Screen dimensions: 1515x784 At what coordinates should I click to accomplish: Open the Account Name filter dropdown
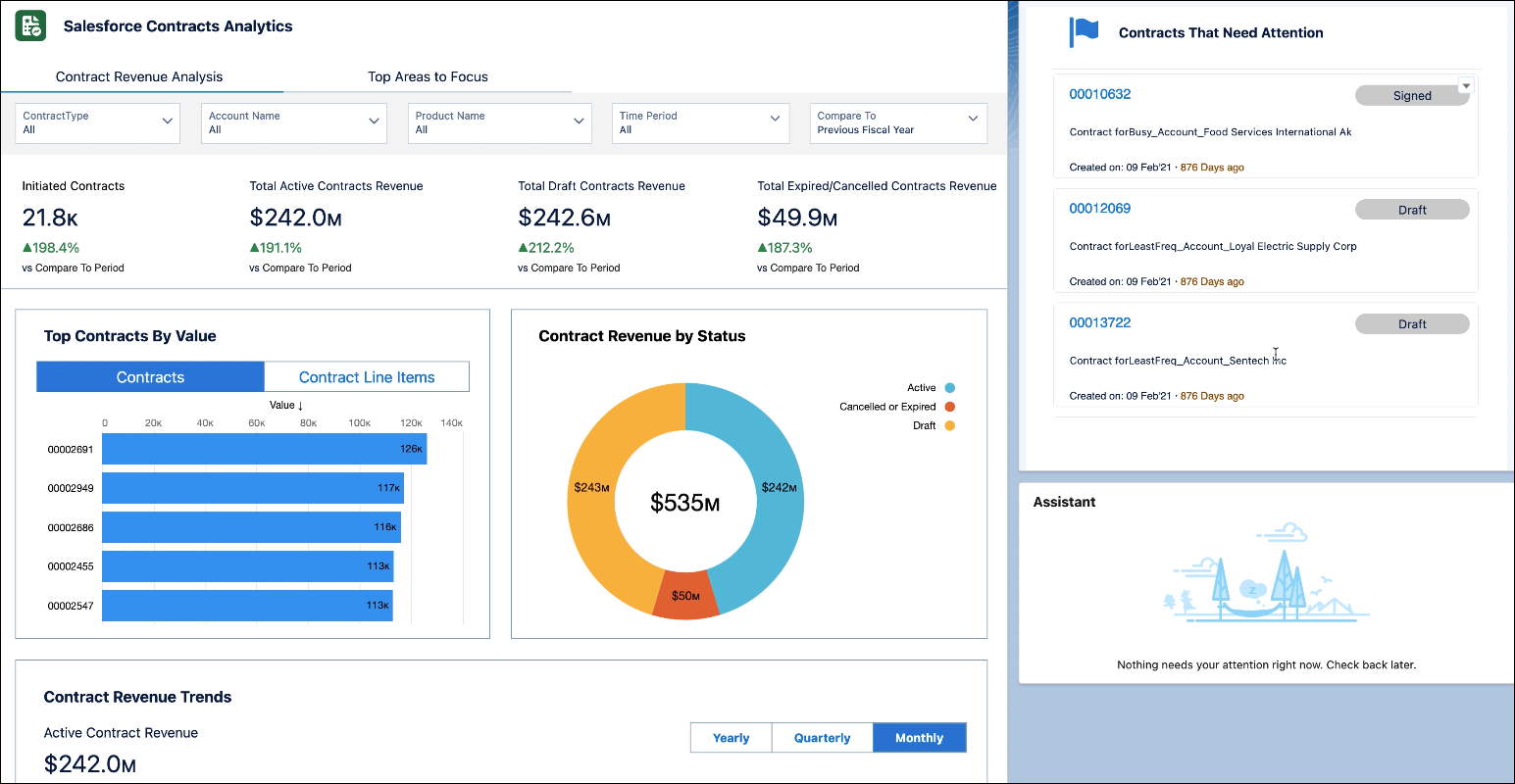293,122
